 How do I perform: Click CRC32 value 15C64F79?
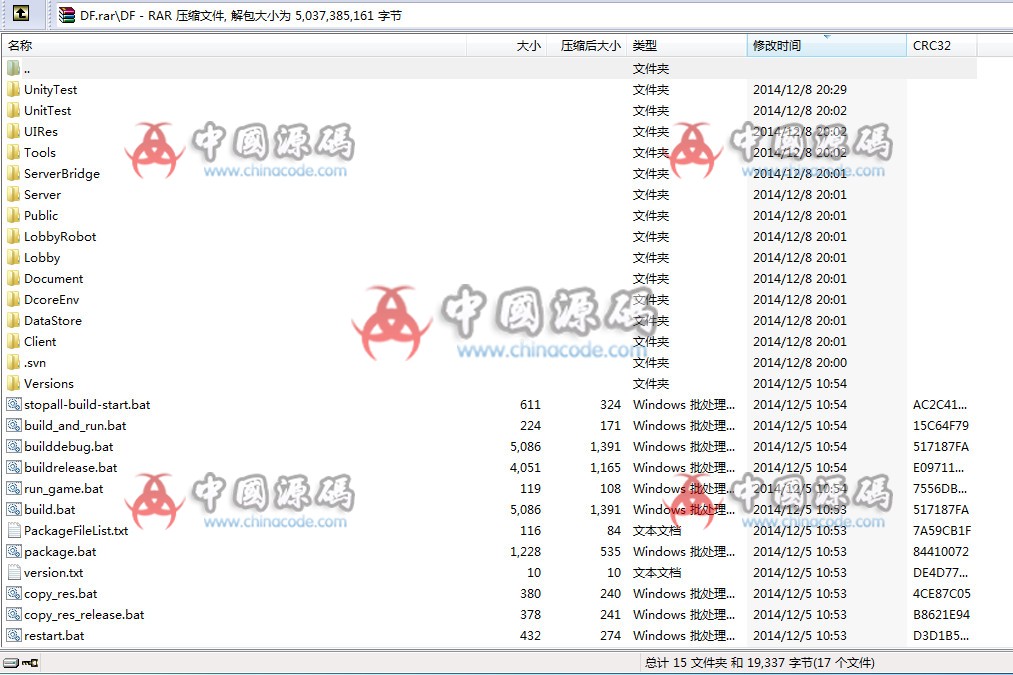click(941, 425)
